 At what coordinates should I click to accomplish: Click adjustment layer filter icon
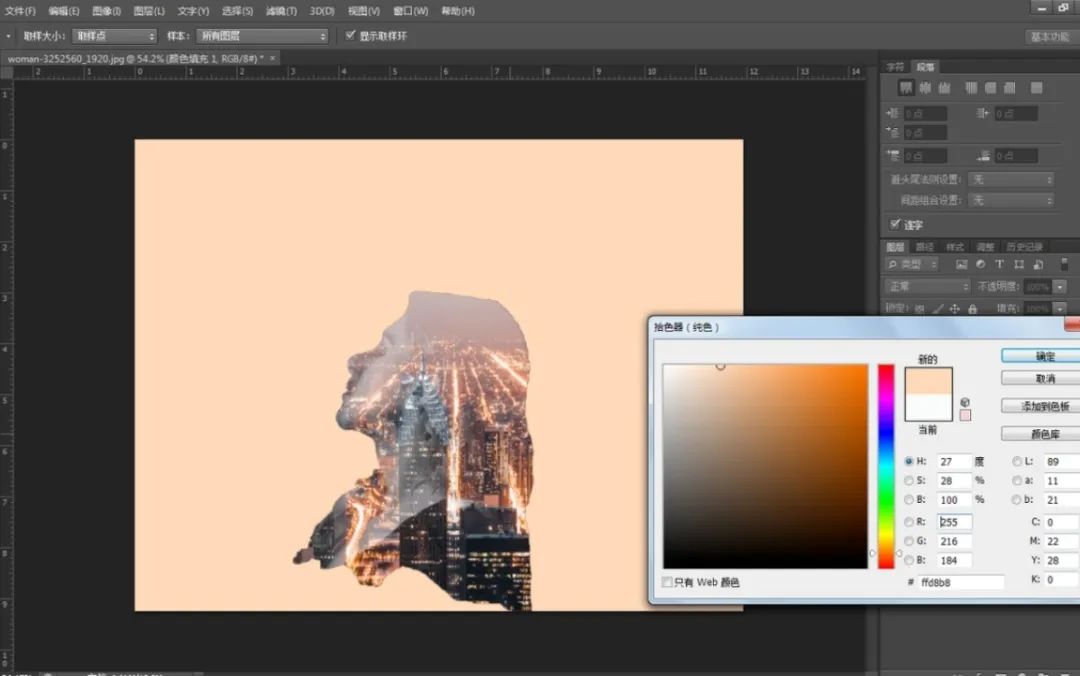coord(981,265)
